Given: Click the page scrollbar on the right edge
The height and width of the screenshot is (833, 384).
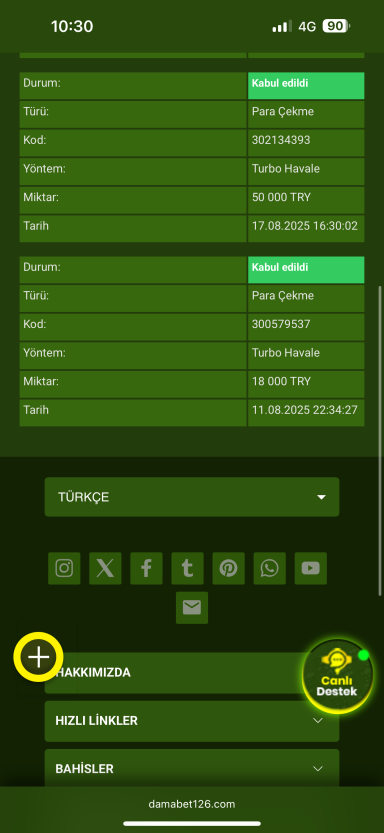Looking at the screenshot, I should tap(380, 441).
